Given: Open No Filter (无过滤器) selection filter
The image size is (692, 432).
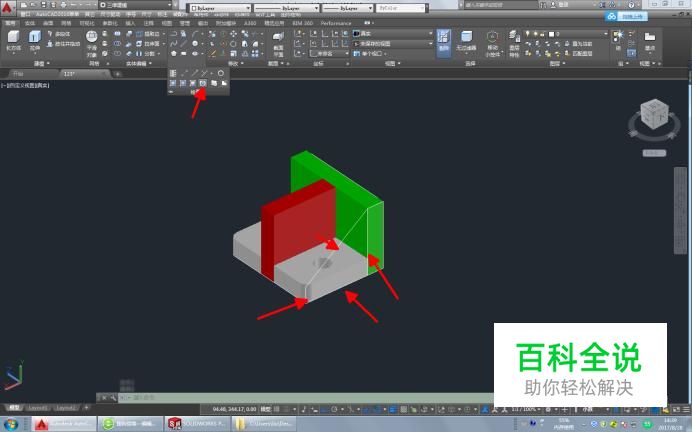Looking at the screenshot, I should pos(466,41).
